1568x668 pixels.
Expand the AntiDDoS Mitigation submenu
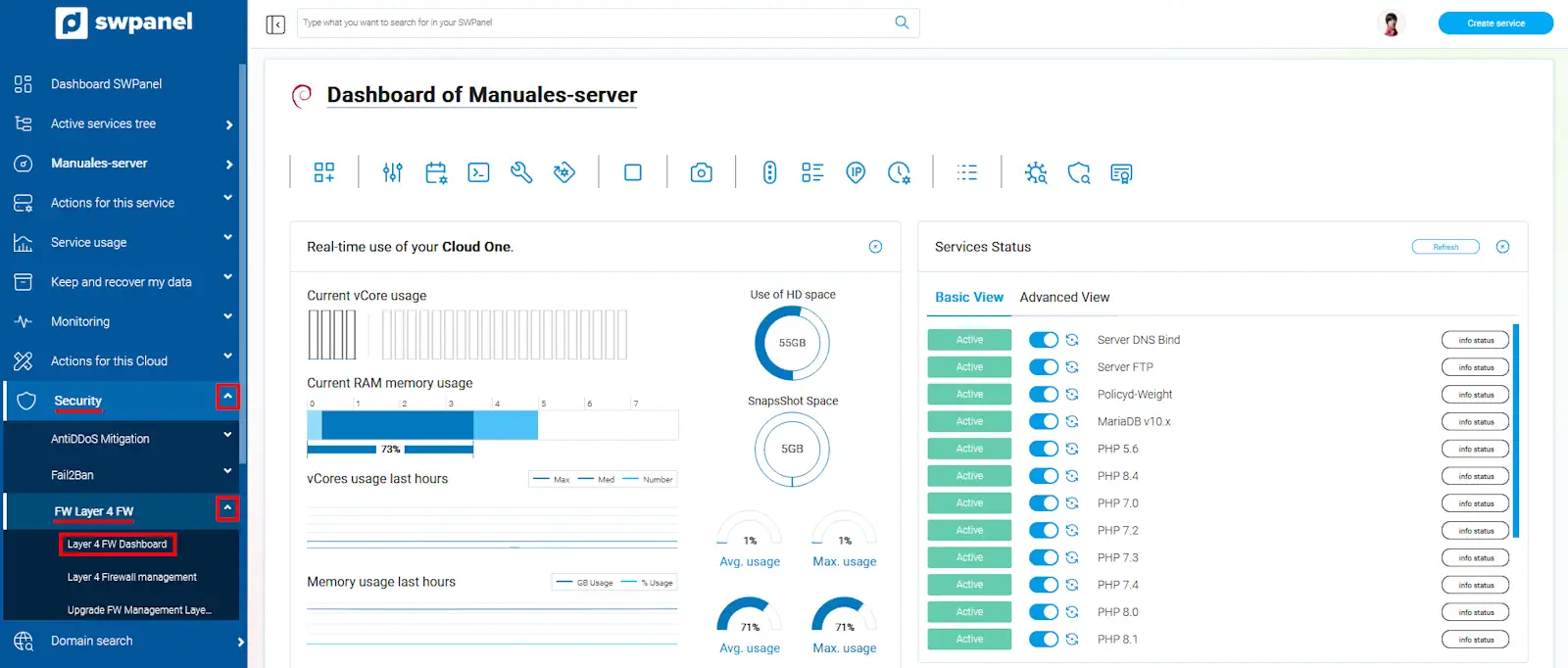pyautogui.click(x=227, y=435)
